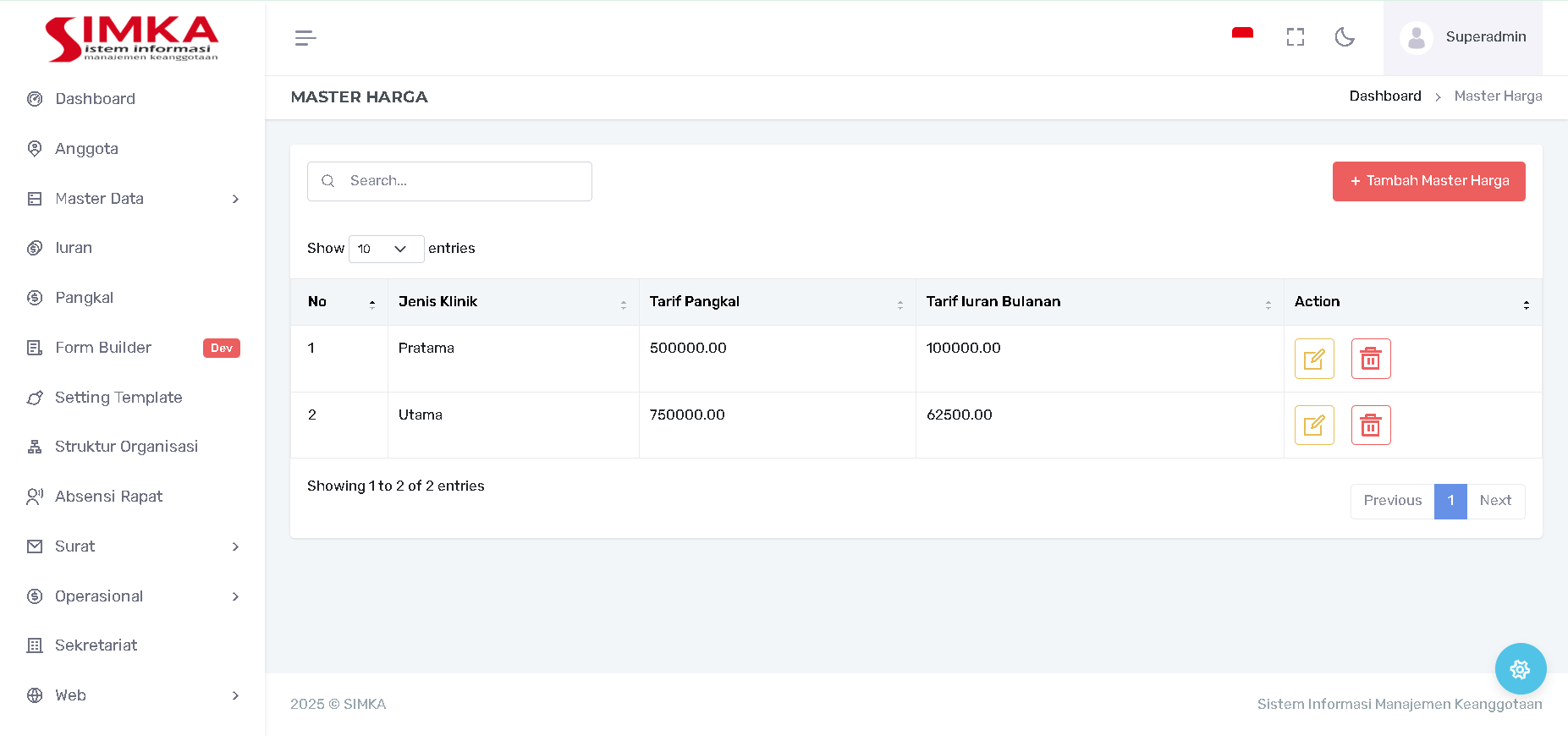Open Anggota from the sidebar
1568x736 pixels.
pyautogui.click(x=86, y=149)
